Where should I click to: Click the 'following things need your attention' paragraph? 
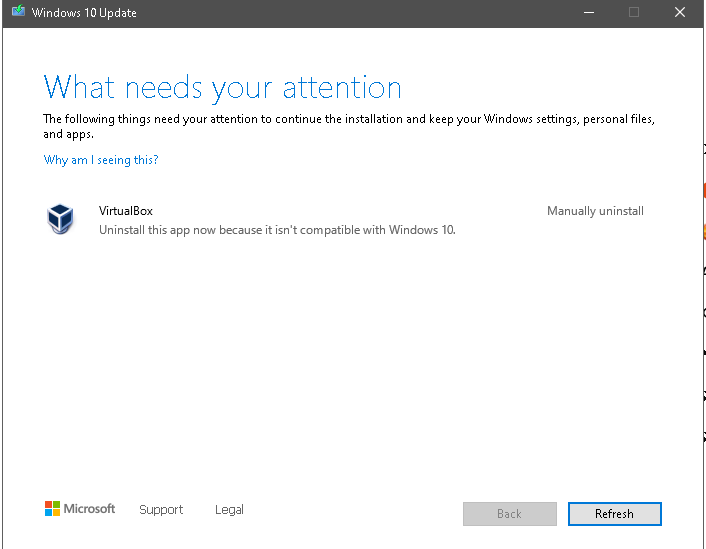(349, 126)
